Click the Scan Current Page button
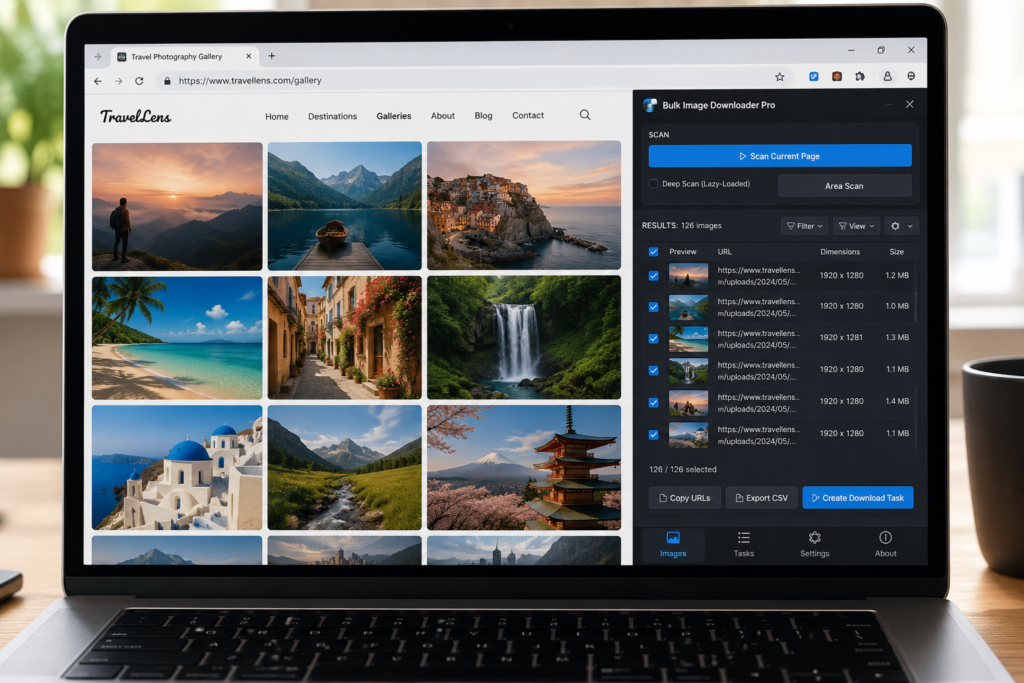The height and width of the screenshot is (683, 1024). [x=780, y=156]
